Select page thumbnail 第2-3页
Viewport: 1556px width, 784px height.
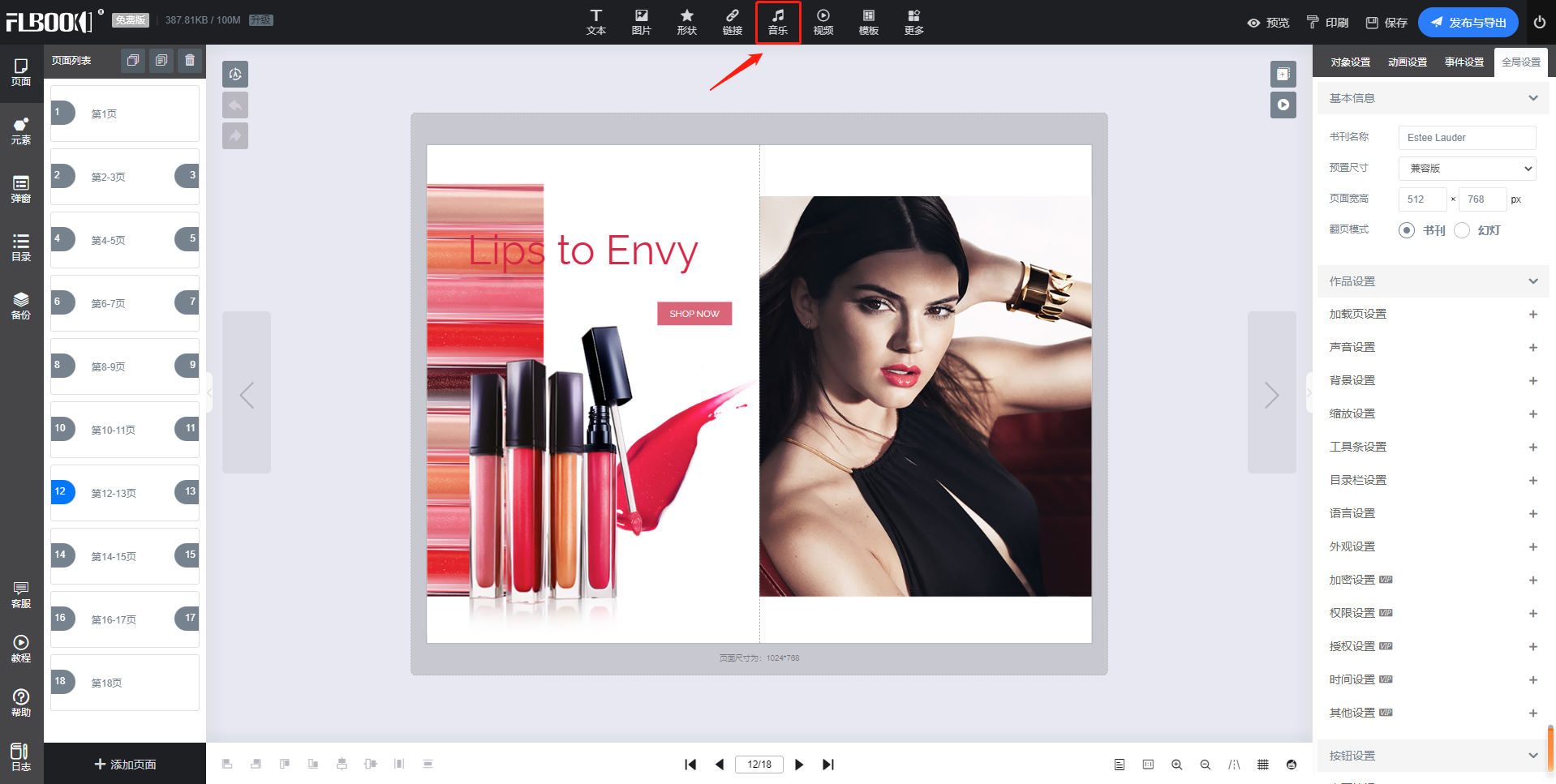click(125, 177)
